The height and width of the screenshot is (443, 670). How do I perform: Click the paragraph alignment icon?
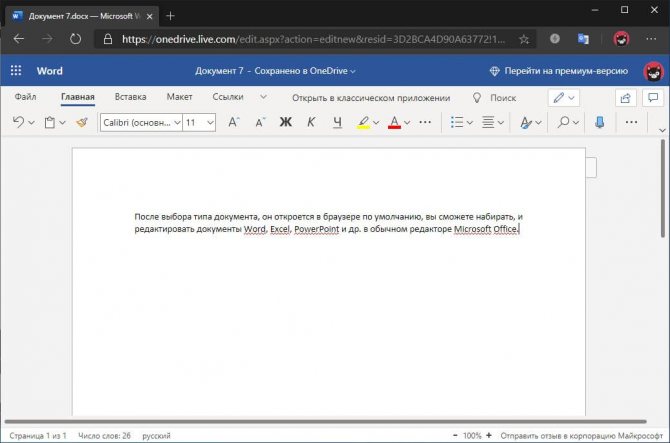pyautogui.click(x=488, y=122)
